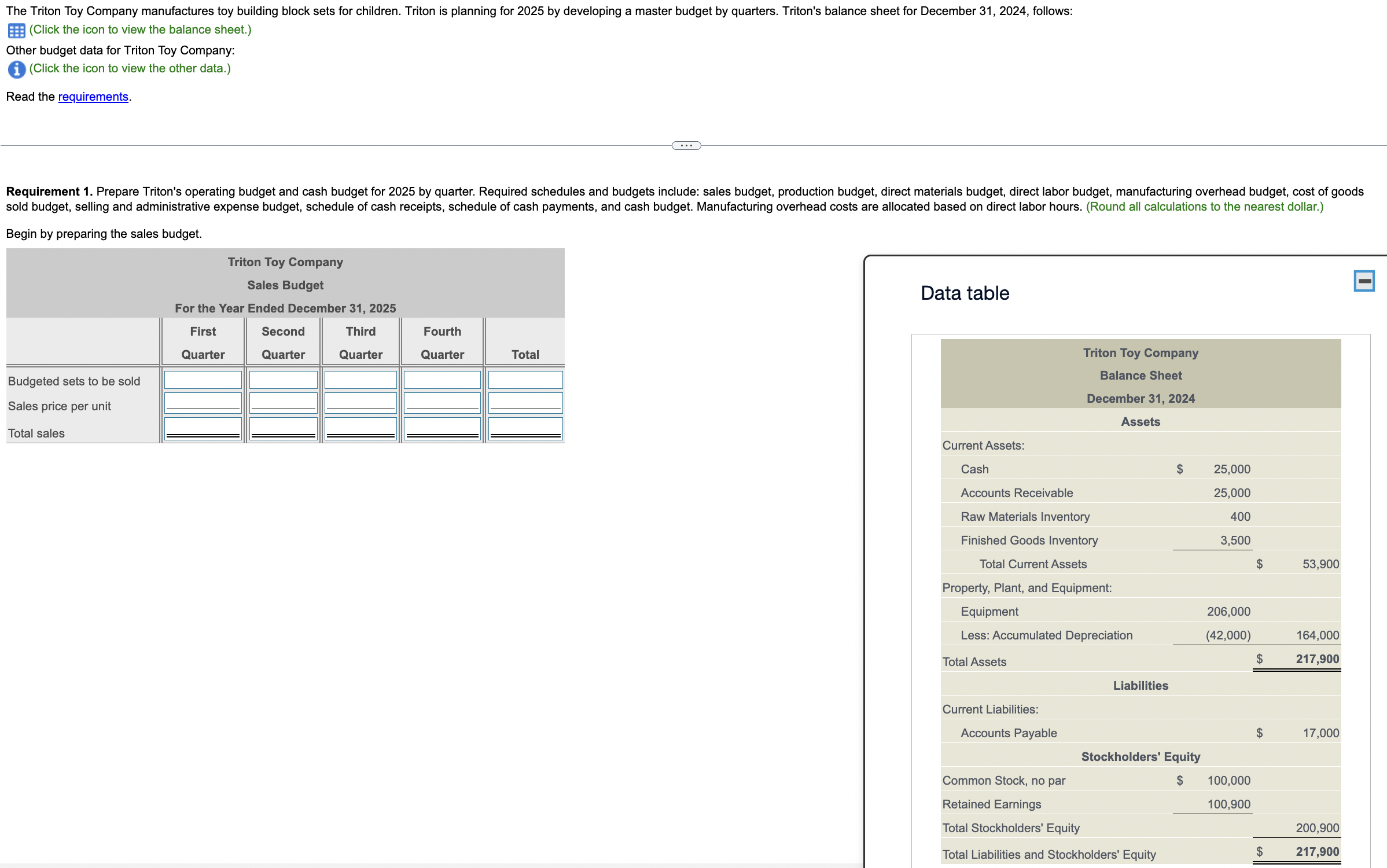1387x868 pixels.
Task: Click total budgeted sets to be sold field
Action: tap(525, 380)
